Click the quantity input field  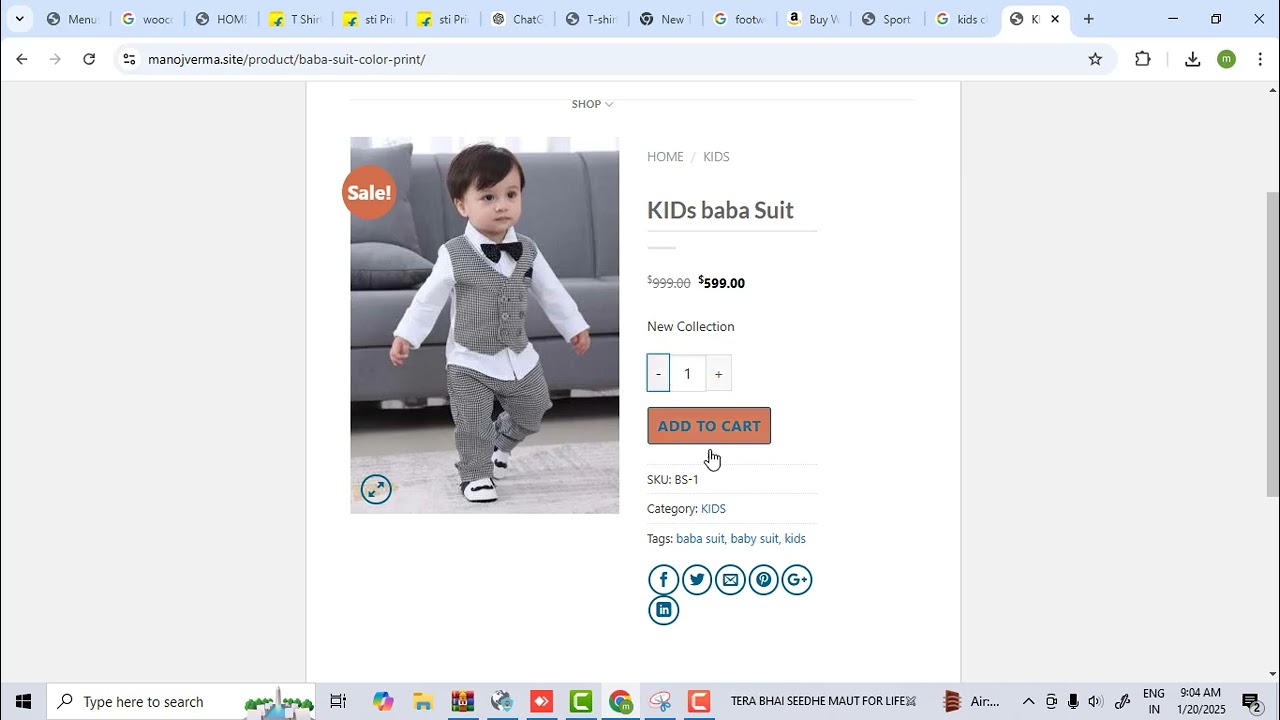(687, 373)
